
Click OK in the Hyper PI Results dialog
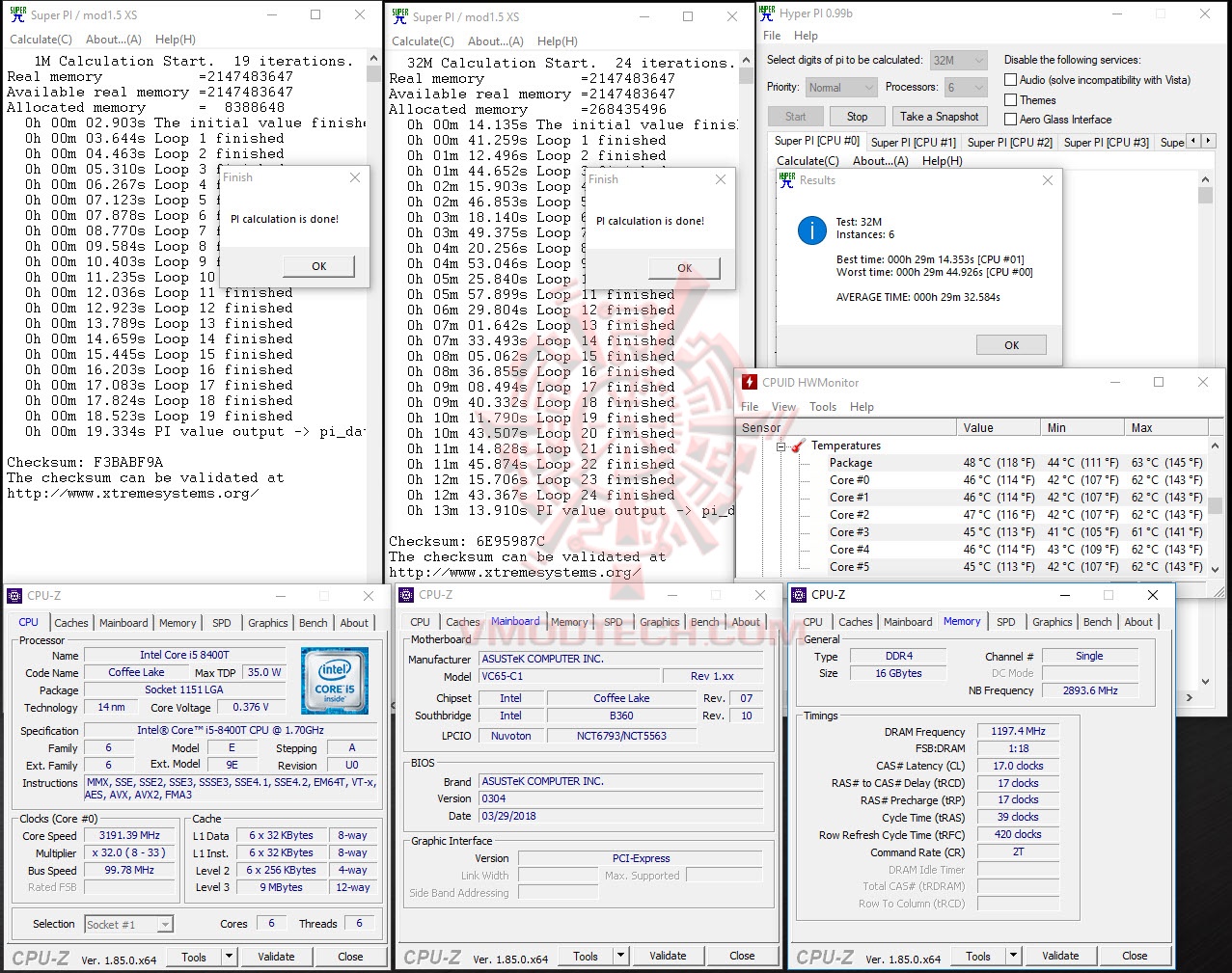[1011, 345]
